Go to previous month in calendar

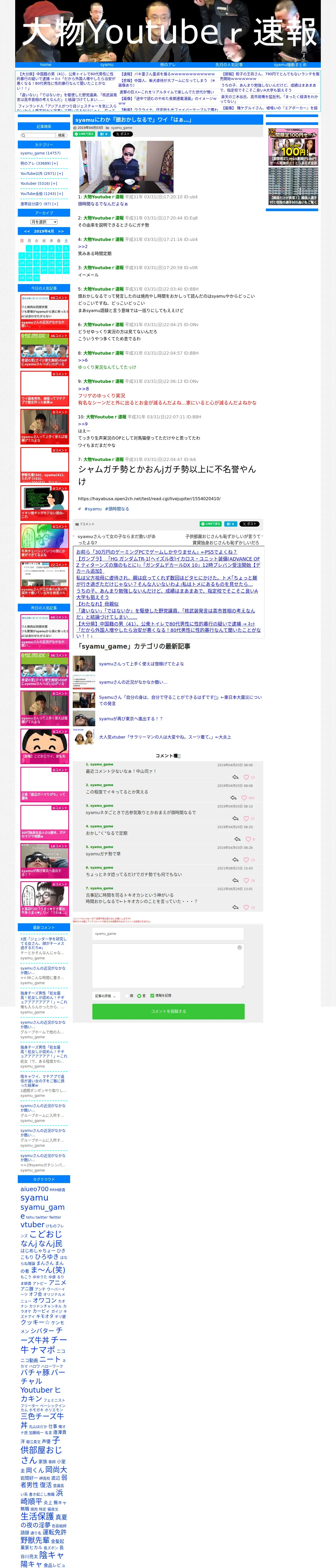click(27, 231)
